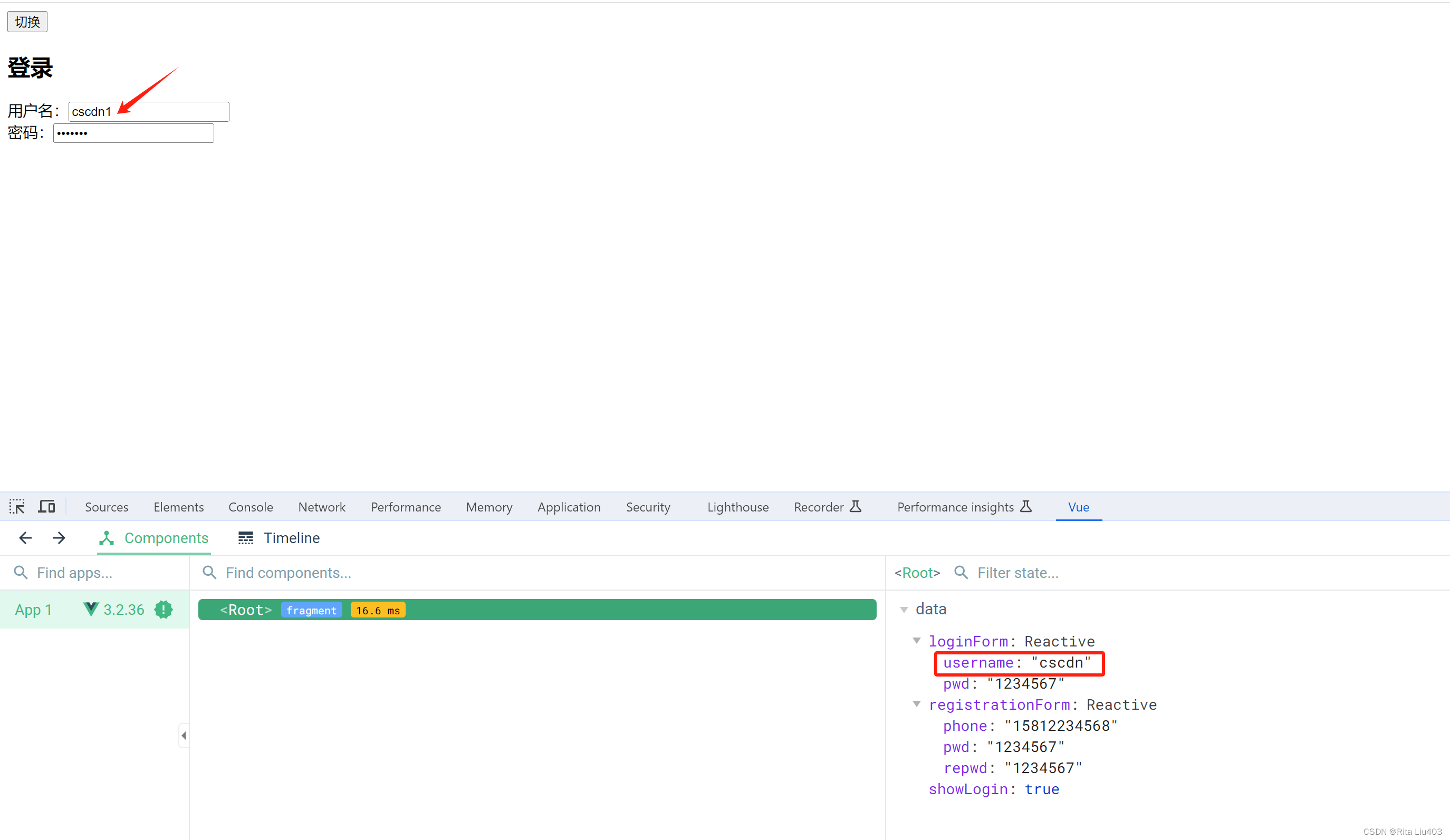
Task: Click the Filter state search icon
Action: click(x=961, y=573)
